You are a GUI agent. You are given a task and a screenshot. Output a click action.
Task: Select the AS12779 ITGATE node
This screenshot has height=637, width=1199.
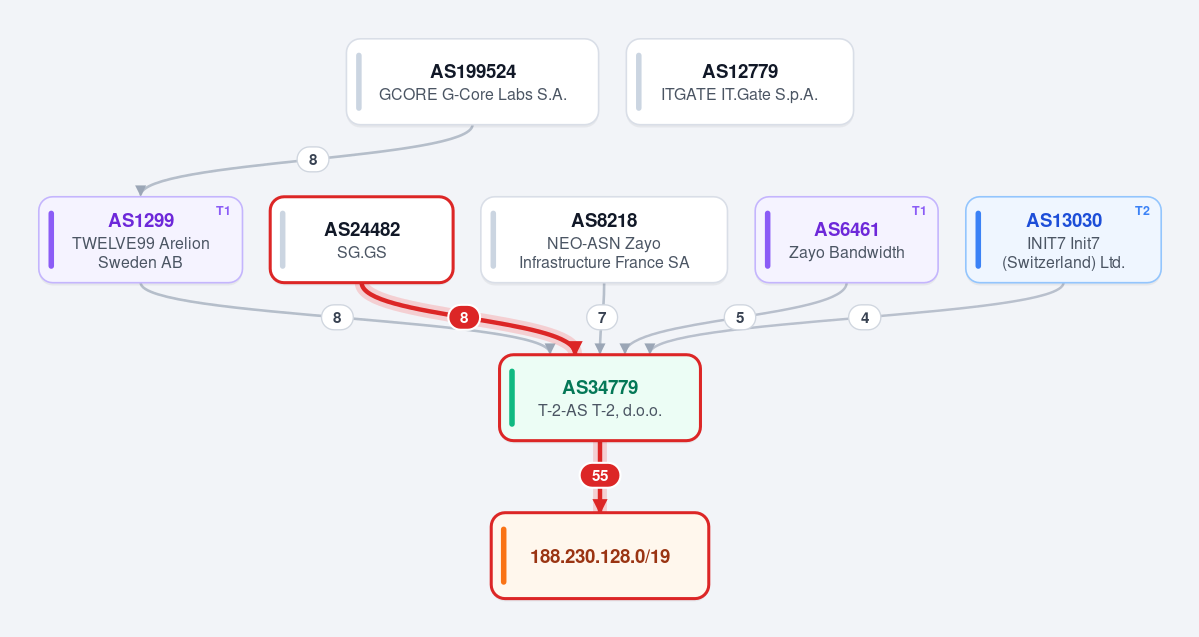pyautogui.click(x=739, y=82)
